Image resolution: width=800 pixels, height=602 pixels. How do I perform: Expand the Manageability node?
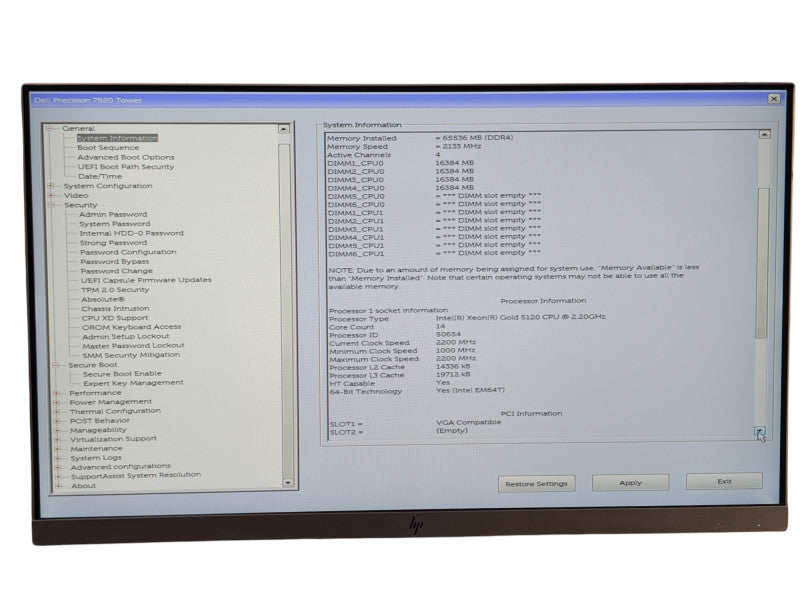pyautogui.click(x=57, y=430)
